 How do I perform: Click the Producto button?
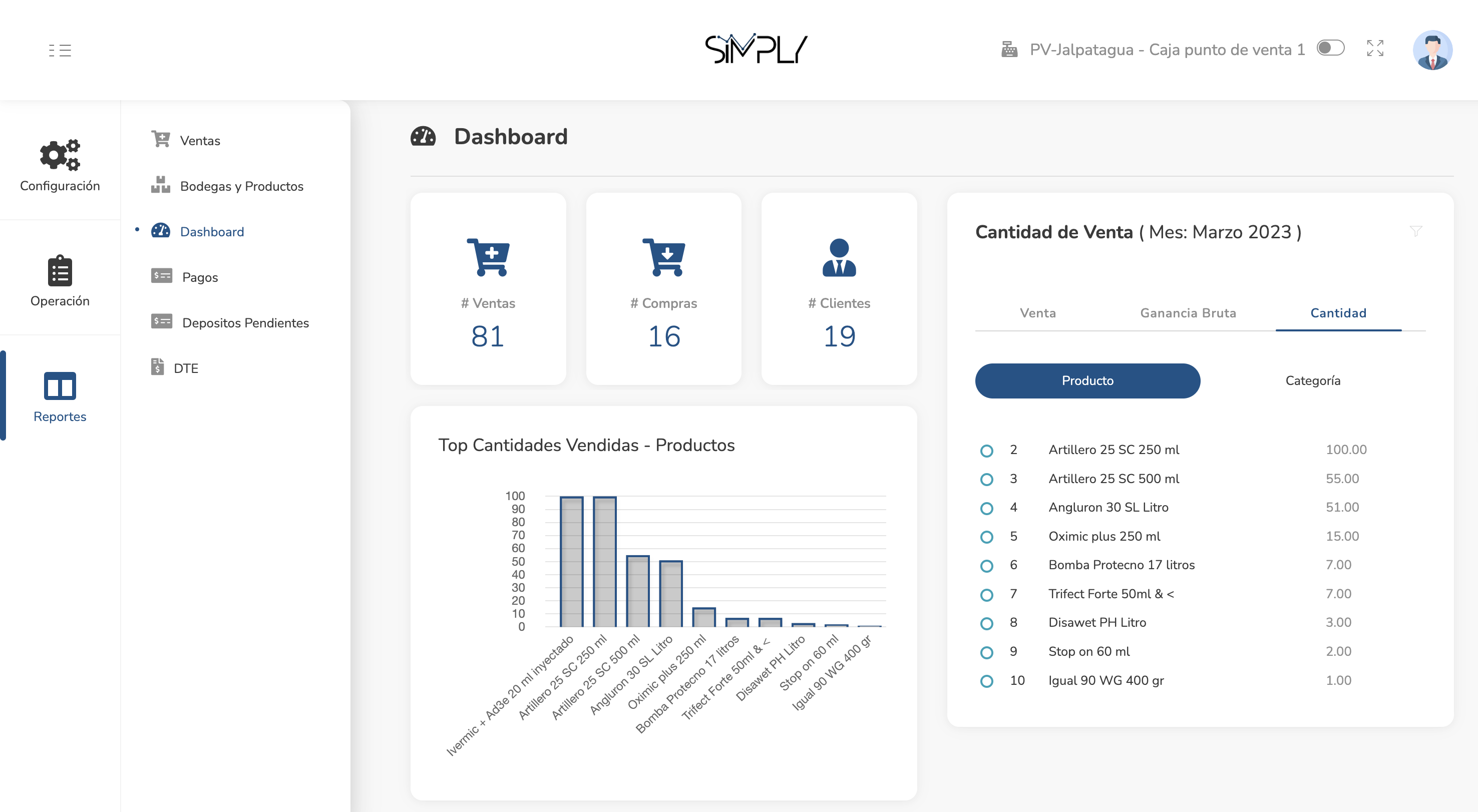click(x=1087, y=381)
